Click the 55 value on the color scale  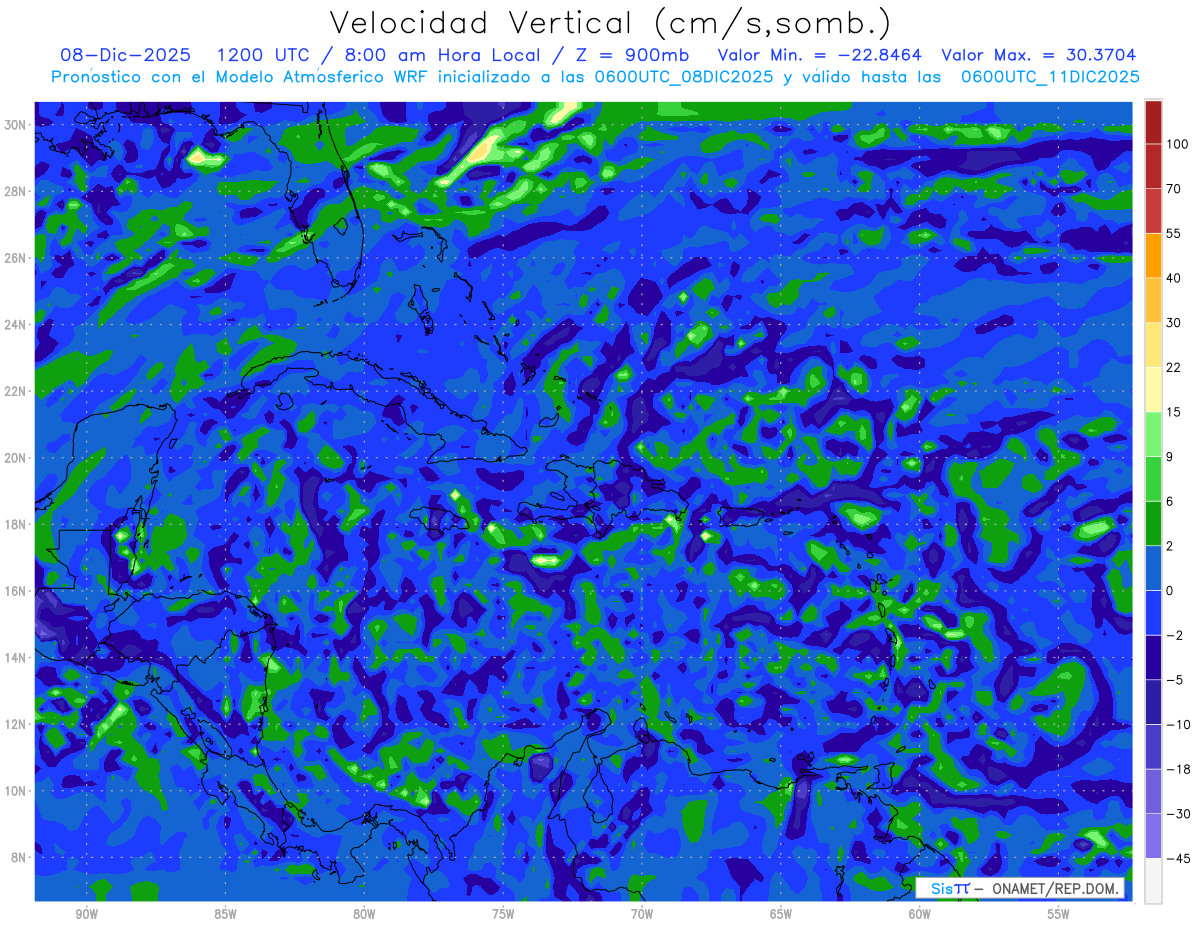(1174, 233)
